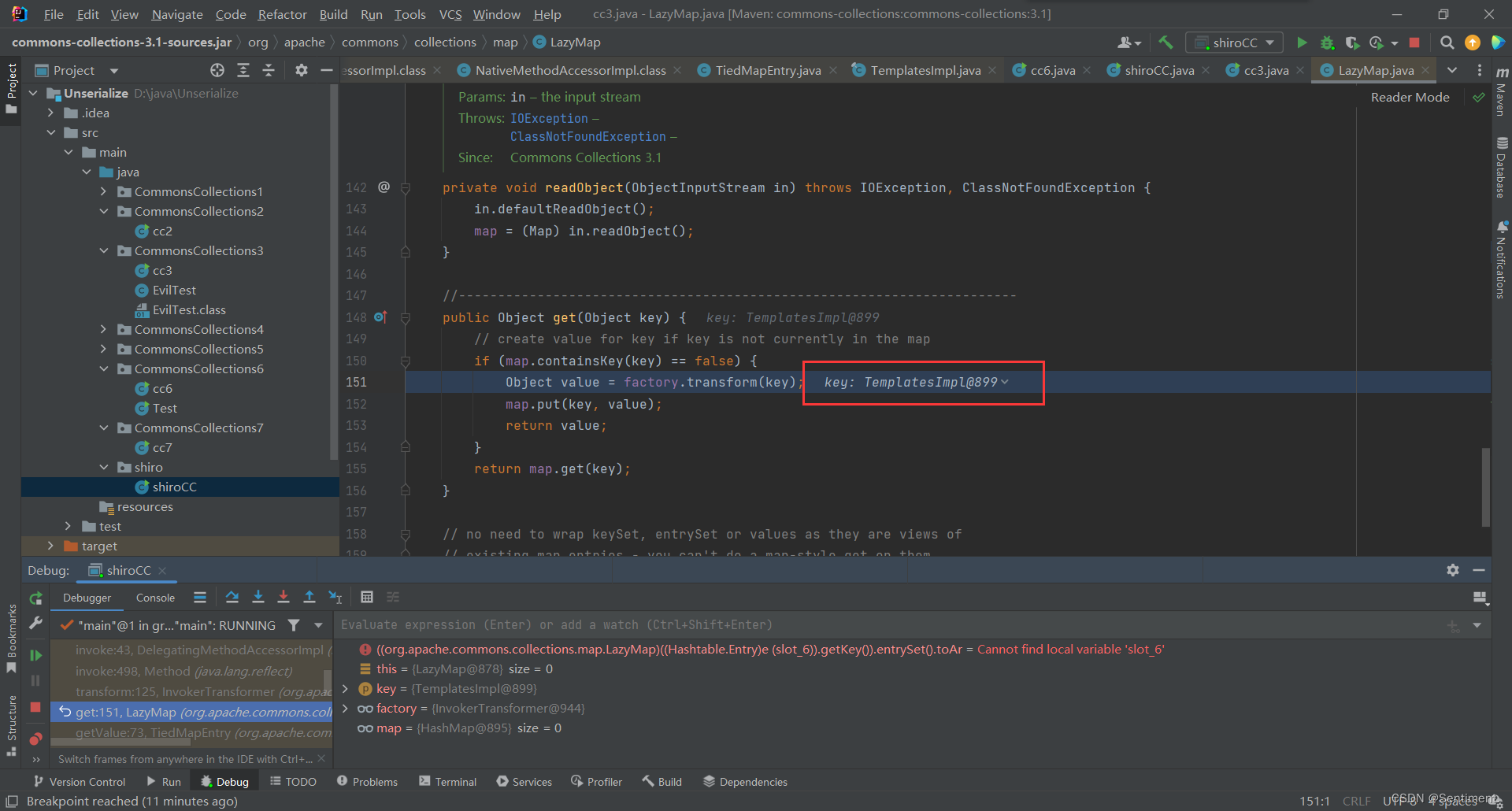Click Step Over in the debugger toolbar
This screenshot has width=1512, height=811.
click(x=232, y=597)
